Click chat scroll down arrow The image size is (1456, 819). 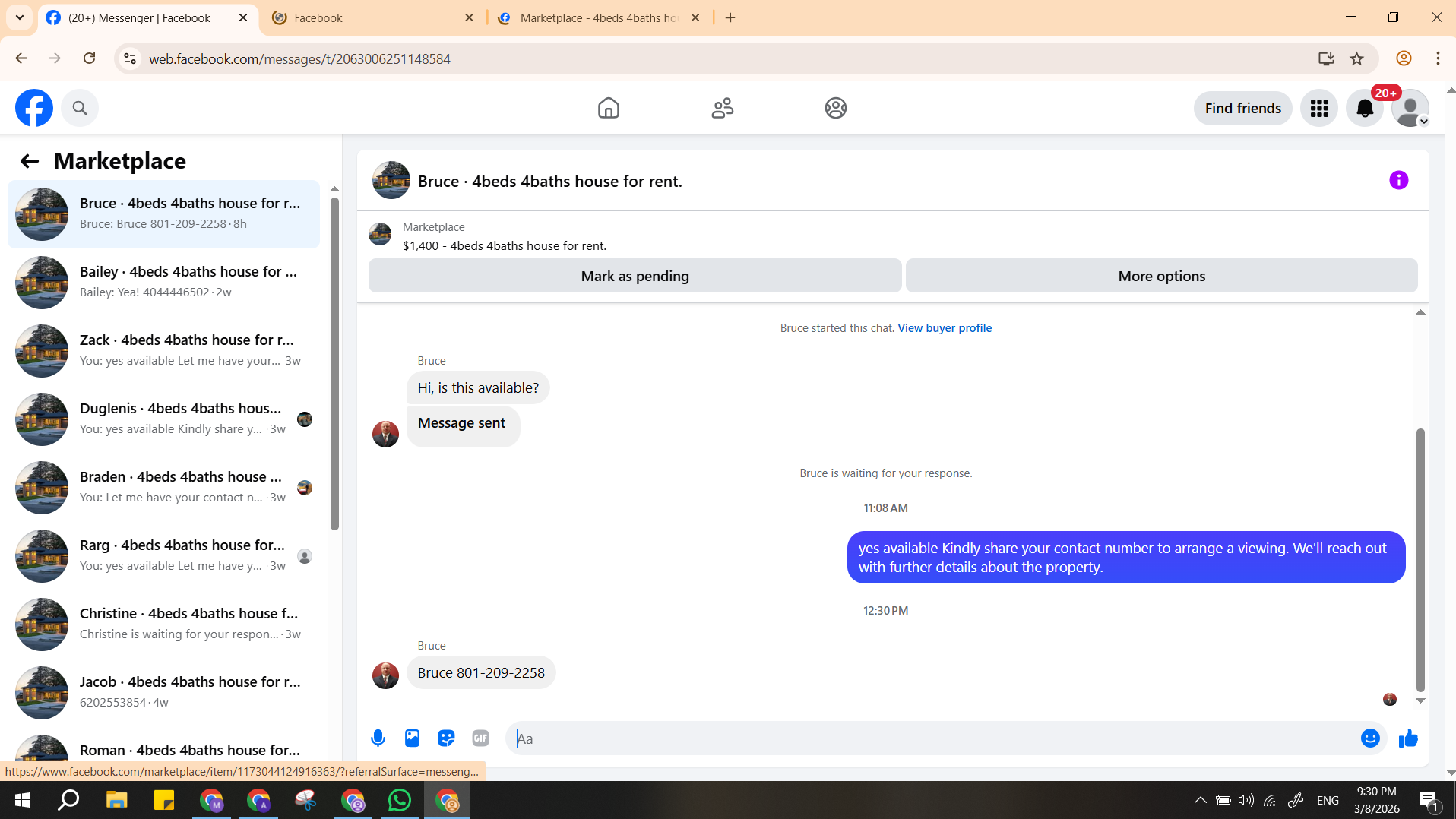click(x=1420, y=700)
